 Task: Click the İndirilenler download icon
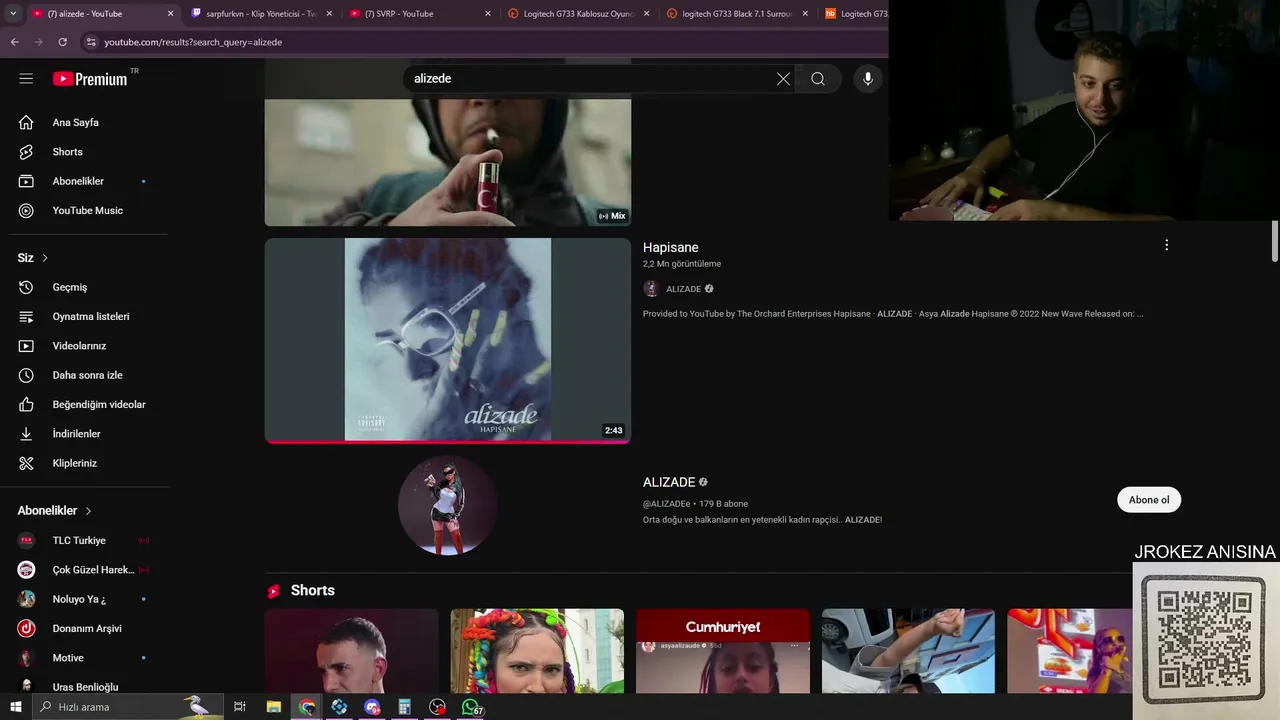pos(27,434)
